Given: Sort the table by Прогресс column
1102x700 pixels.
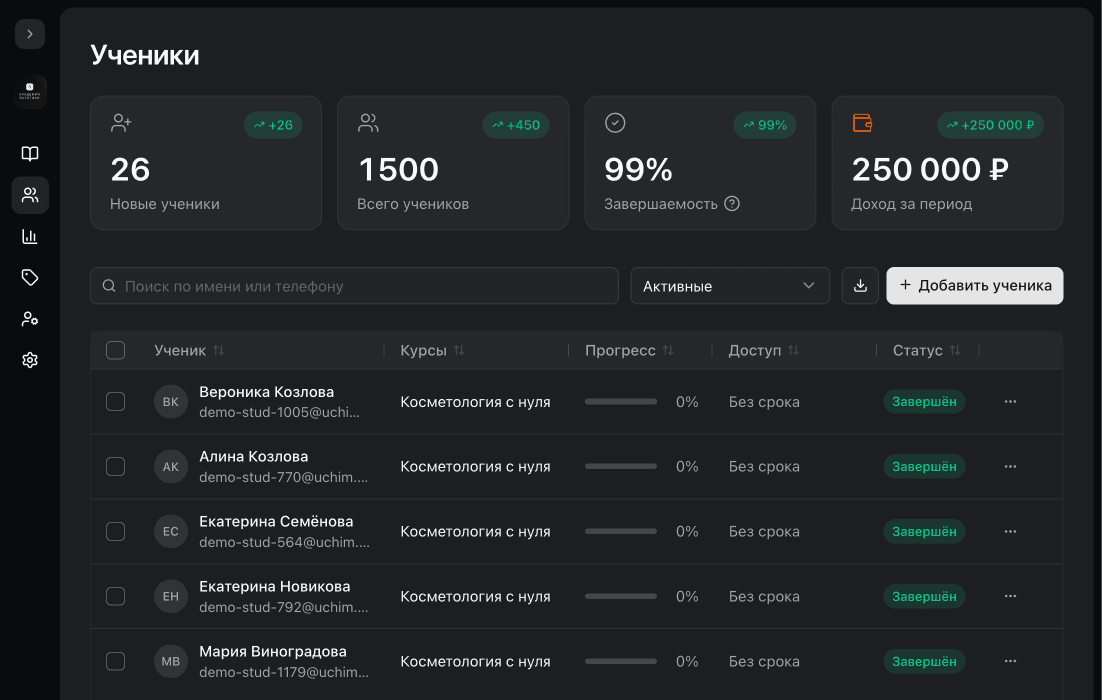Looking at the screenshot, I should point(668,350).
